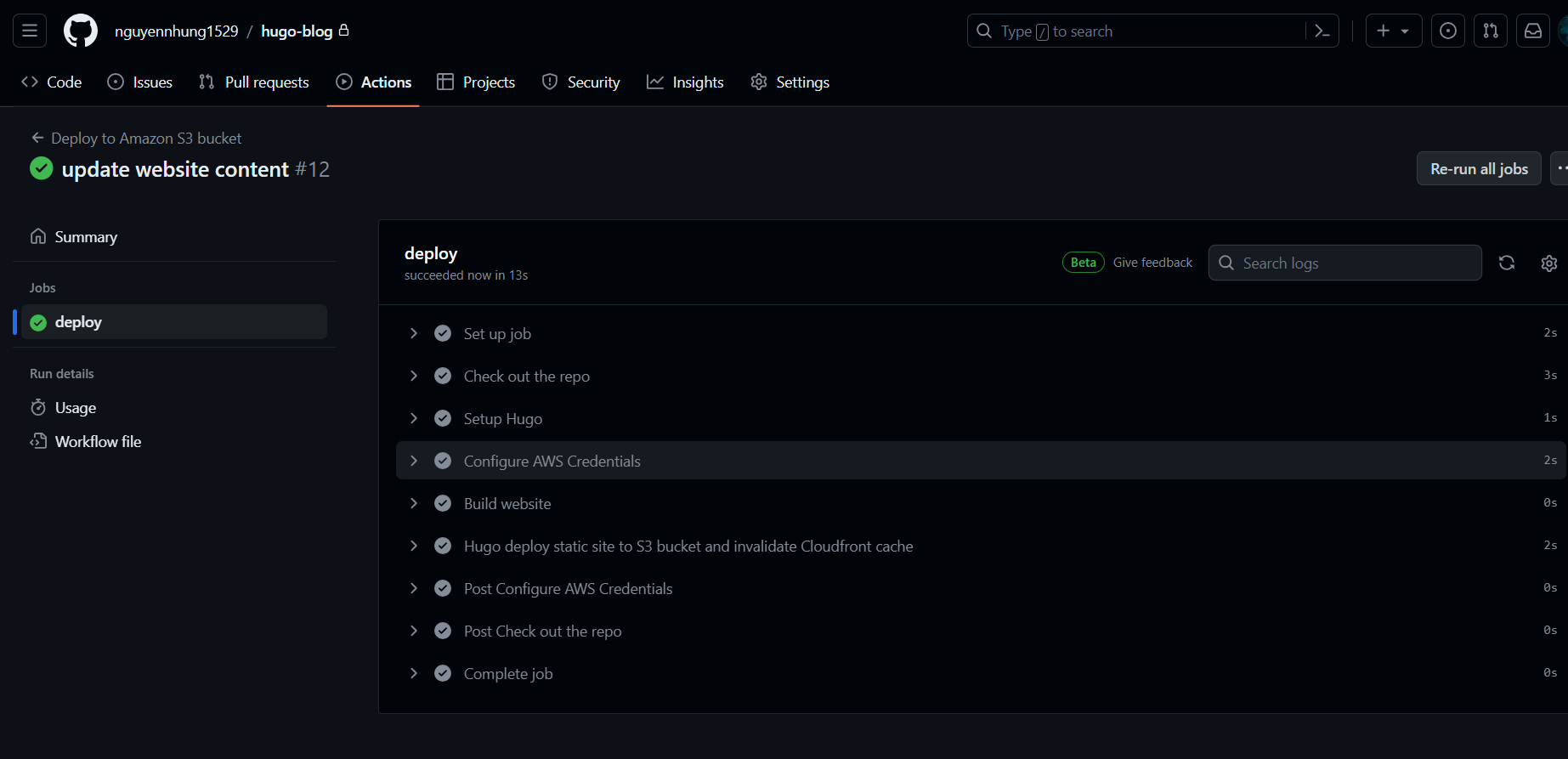The width and height of the screenshot is (1568, 759).
Task: Click the Projects table icon
Action: pos(445,82)
